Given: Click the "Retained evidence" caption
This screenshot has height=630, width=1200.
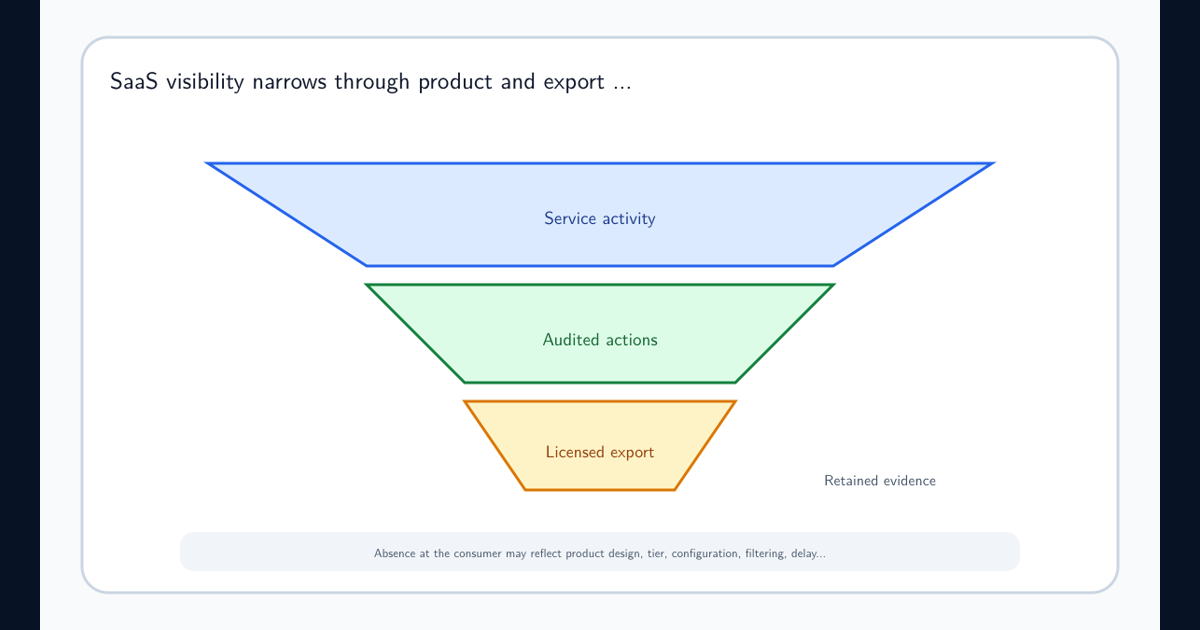Looking at the screenshot, I should pos(880,481).
